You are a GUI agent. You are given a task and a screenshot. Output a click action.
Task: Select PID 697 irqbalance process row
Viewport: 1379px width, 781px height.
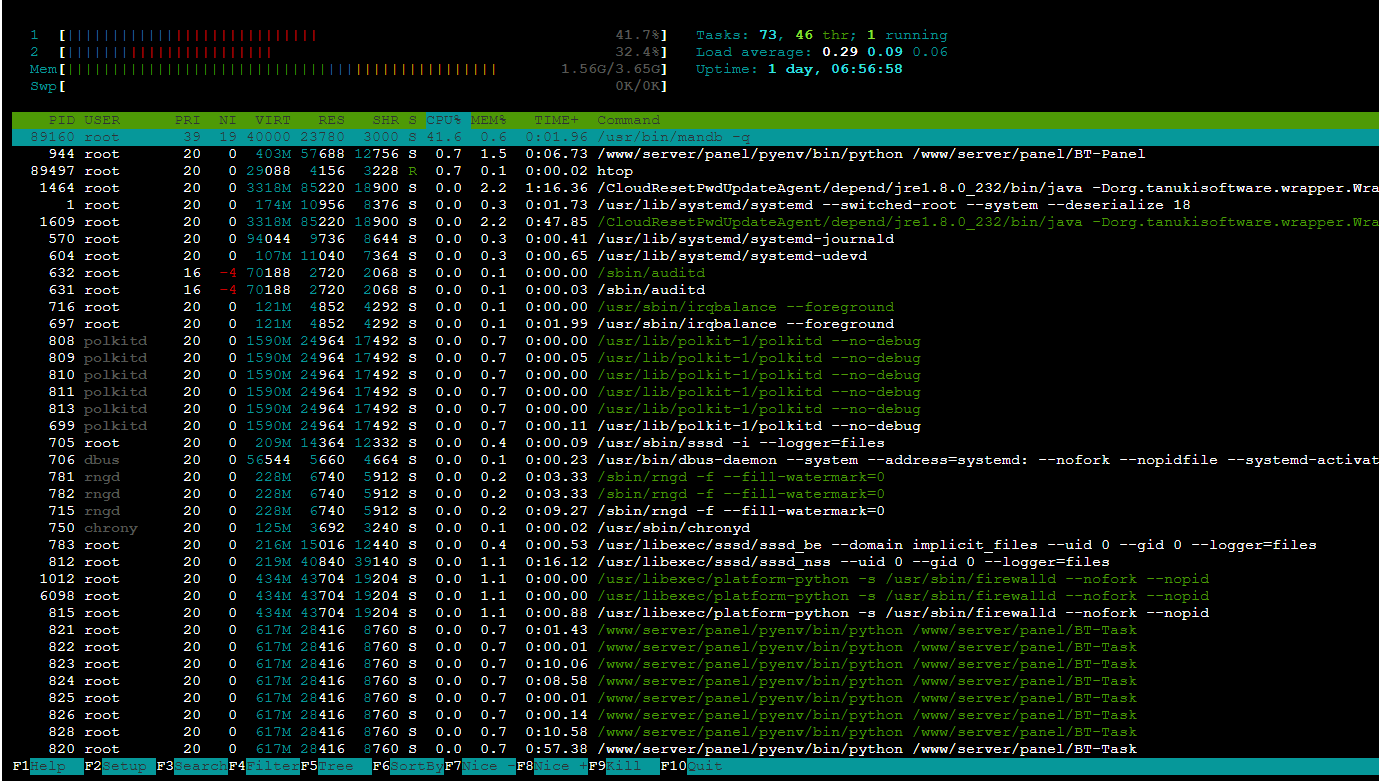(x=695, y=324)
